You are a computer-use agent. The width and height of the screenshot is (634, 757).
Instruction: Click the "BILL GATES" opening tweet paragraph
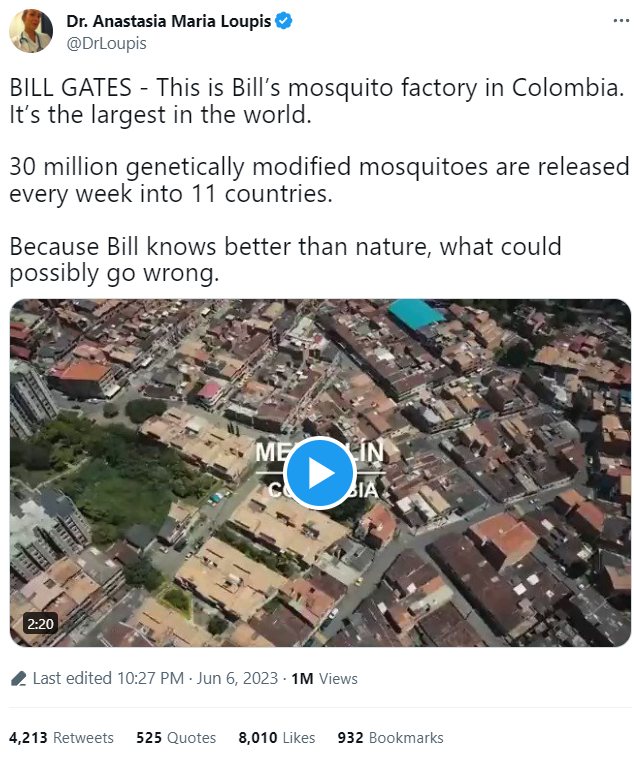(316, 100)
